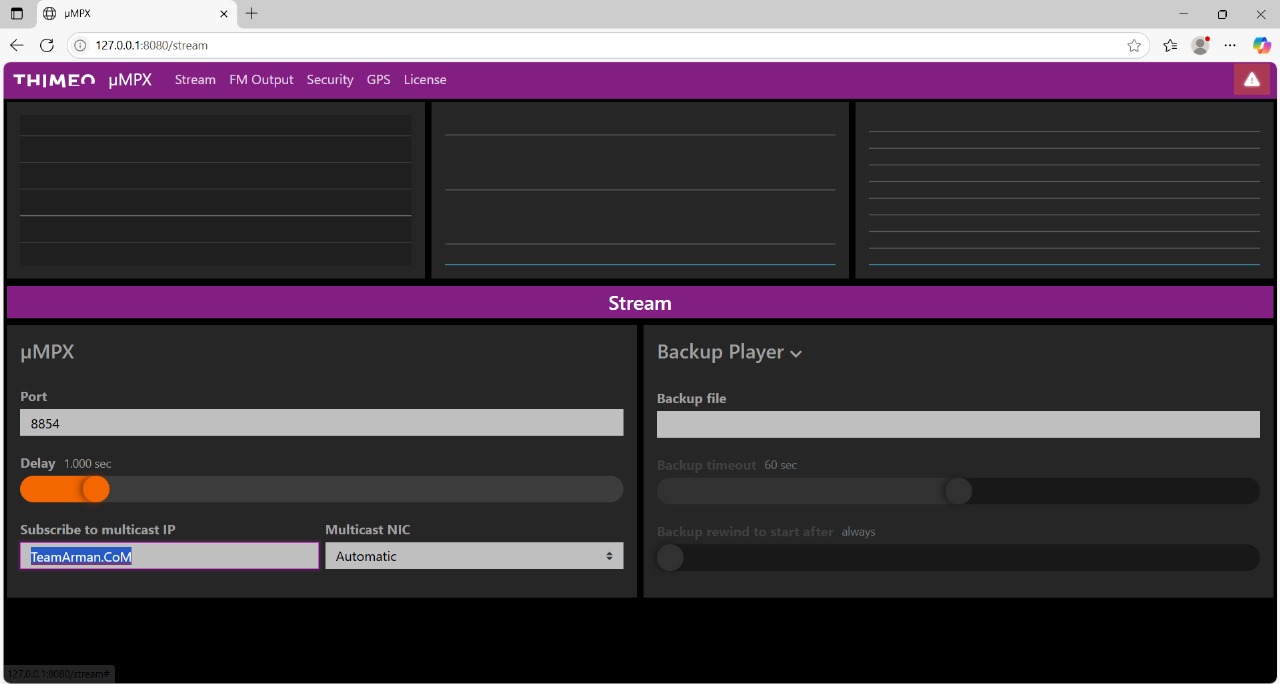Open the Multicast NIC dropdown
This screenshot has height=684, width=1280.
(x=474, y=556)
